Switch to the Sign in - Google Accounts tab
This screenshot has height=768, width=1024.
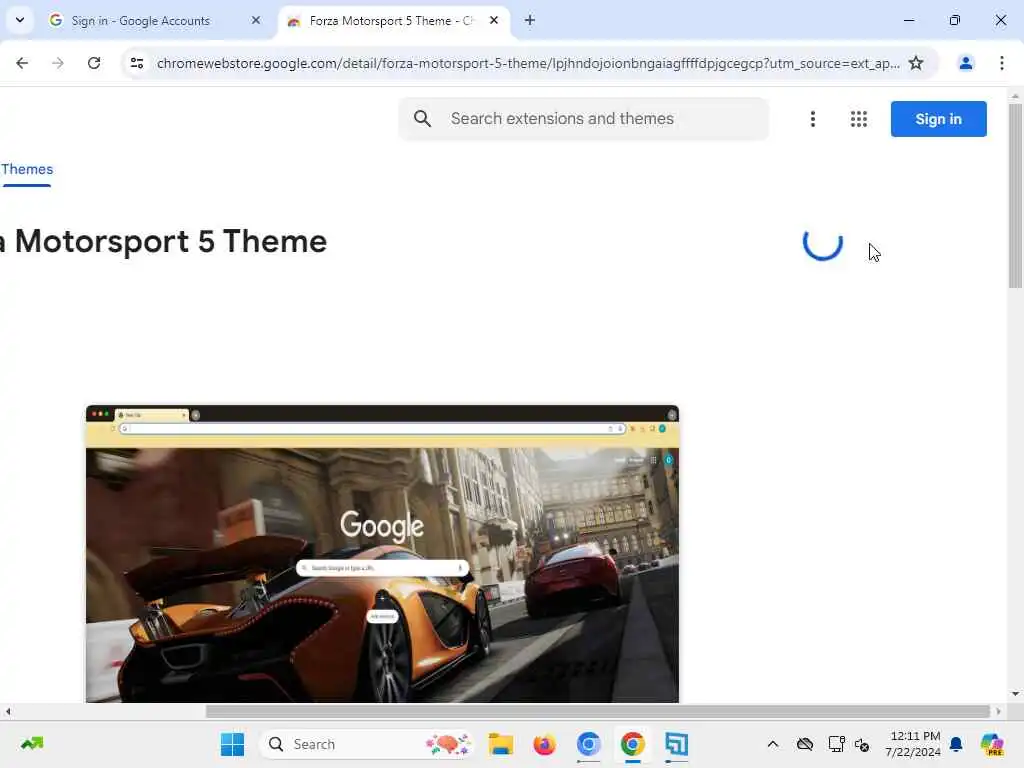tap(155, 21)
